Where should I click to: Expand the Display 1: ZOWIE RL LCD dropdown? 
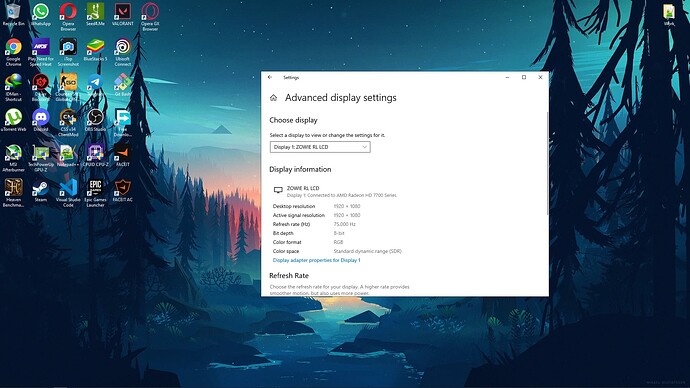(x=320, y=147)
